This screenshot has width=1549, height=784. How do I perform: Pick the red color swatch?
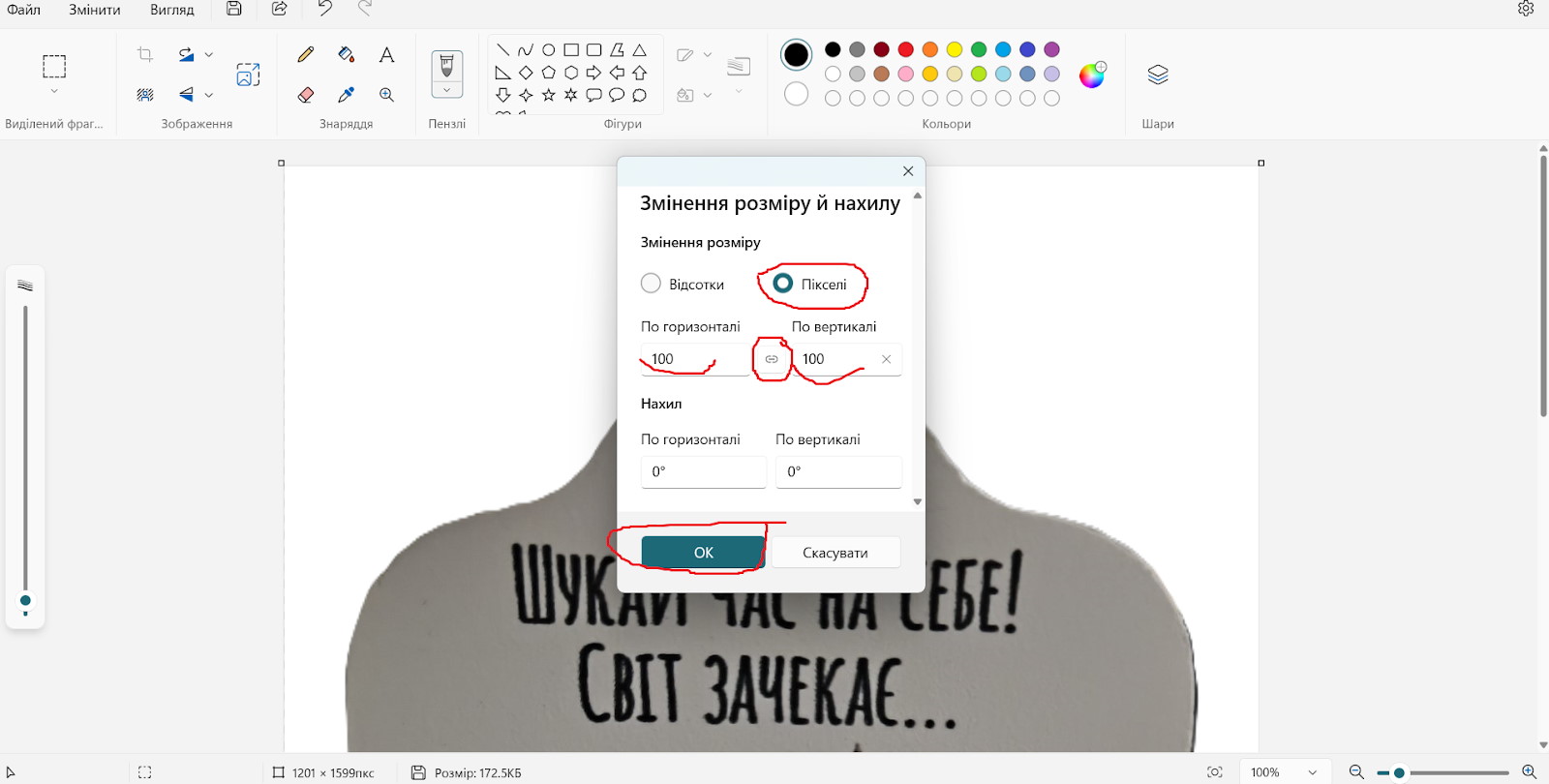pyautogui.click(x=906, y=49)
